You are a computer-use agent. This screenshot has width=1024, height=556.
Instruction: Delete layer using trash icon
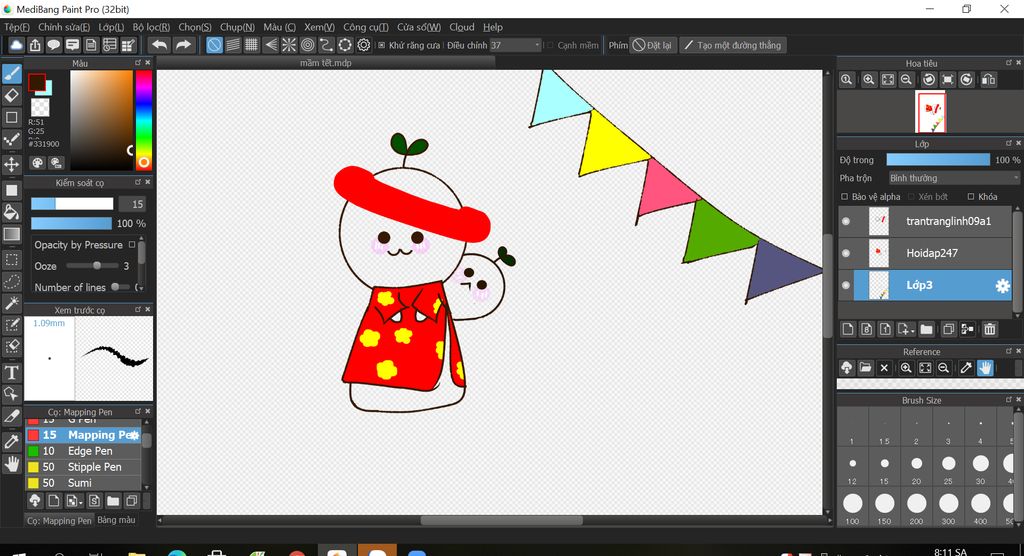pos(990,329)
